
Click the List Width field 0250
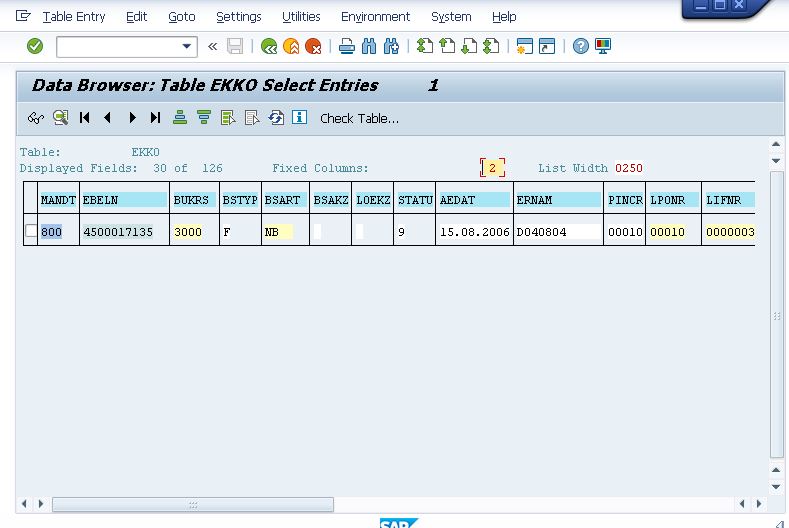(x=628, y=168)
